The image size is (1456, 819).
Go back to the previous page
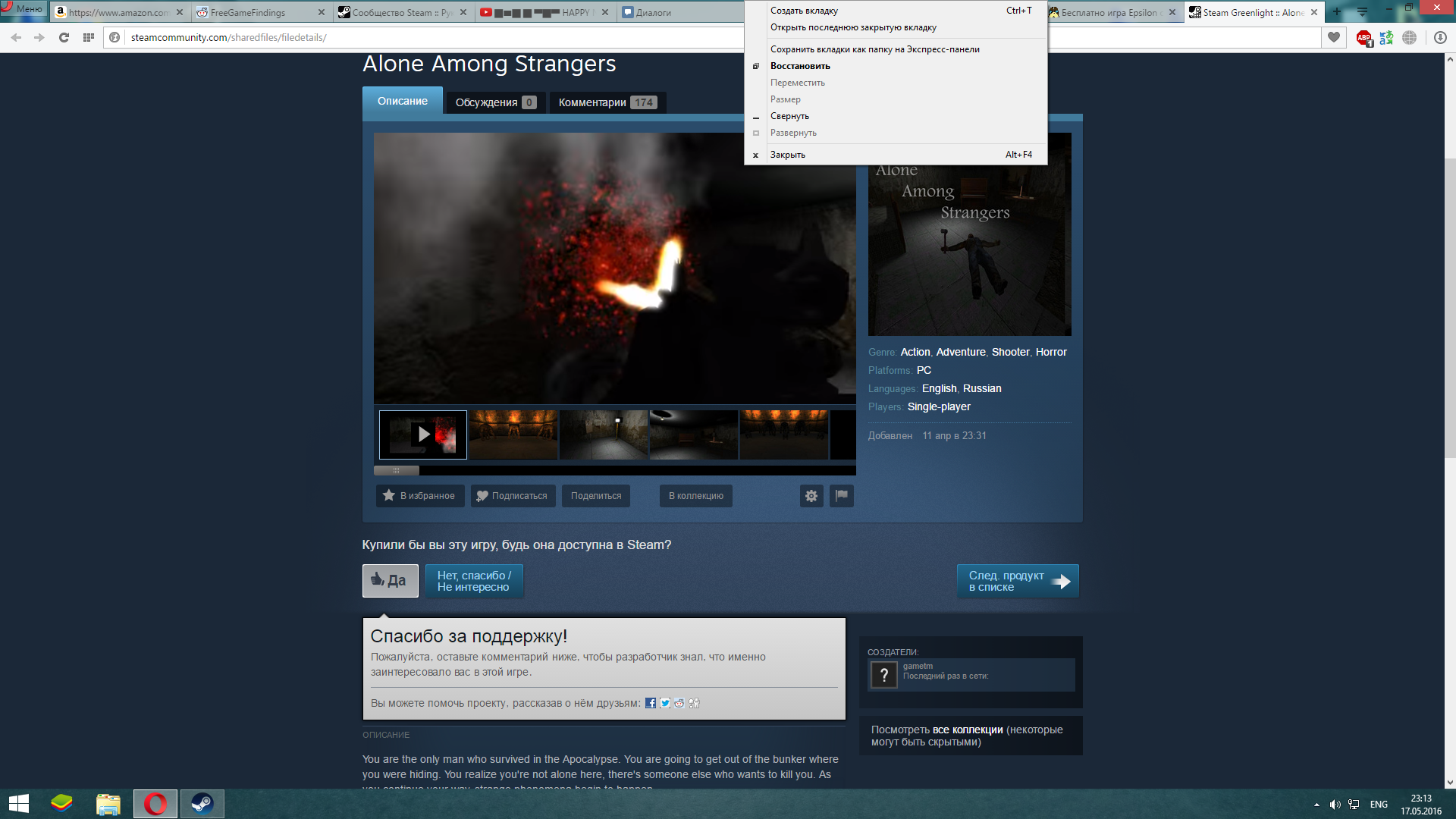tap(16, 37)
